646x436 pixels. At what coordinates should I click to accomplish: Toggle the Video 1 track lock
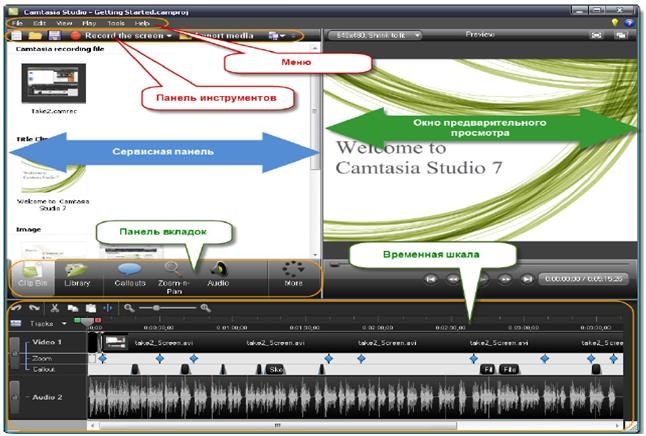pos(15,353)
